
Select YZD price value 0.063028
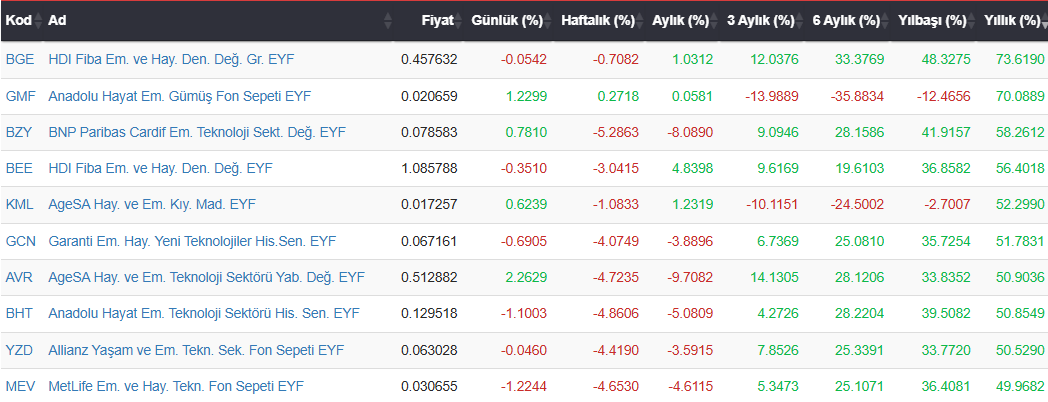(429, 350)
